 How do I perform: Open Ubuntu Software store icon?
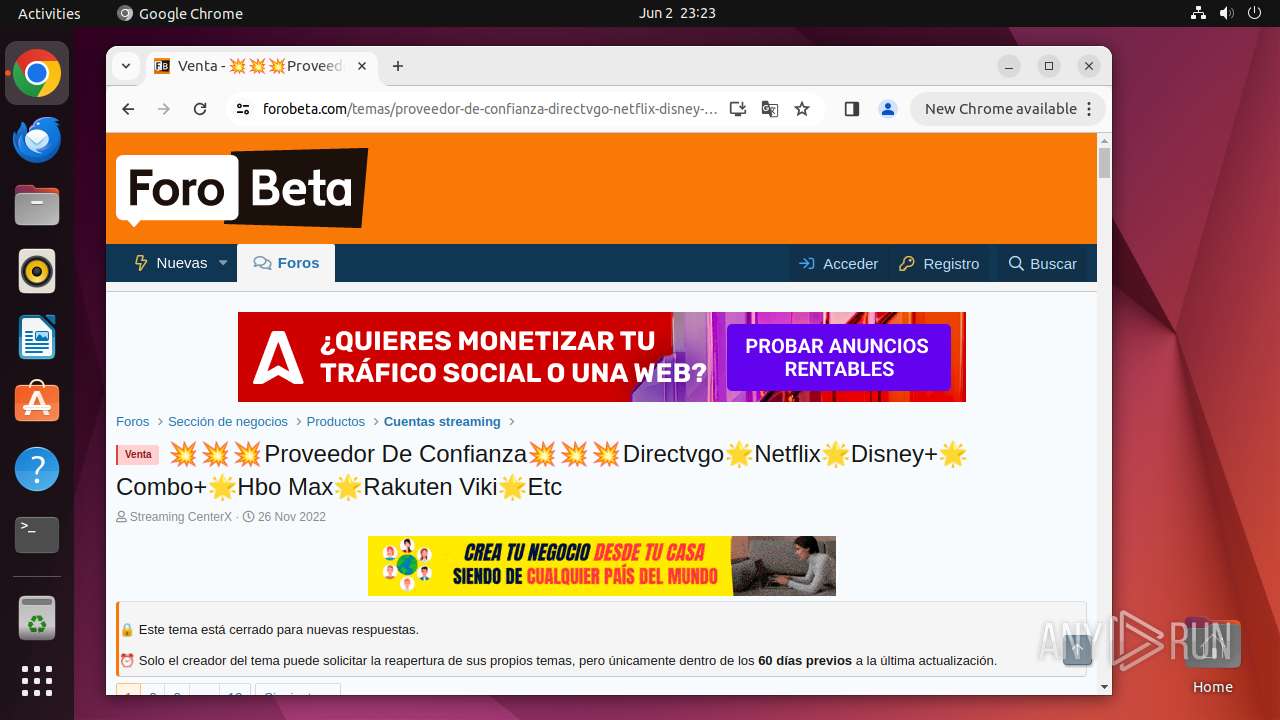[37, 403]
